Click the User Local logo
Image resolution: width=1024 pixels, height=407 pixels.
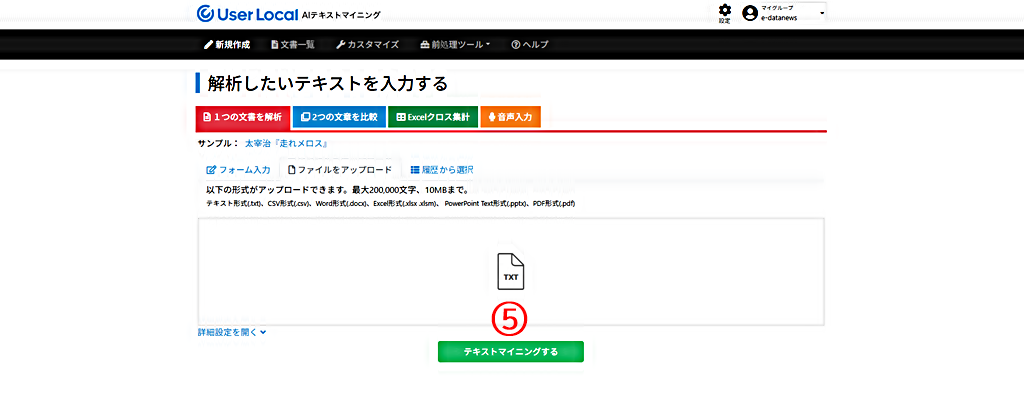tap(247, 13)
